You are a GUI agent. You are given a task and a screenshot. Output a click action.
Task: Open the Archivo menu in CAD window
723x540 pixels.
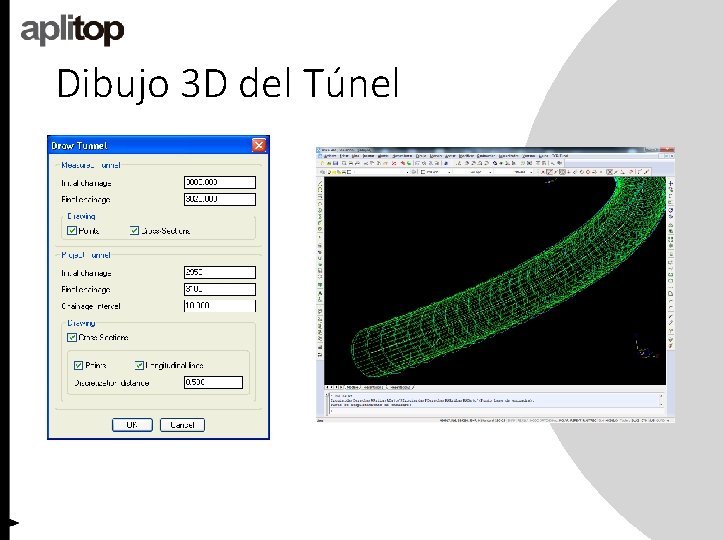(330, 156)
